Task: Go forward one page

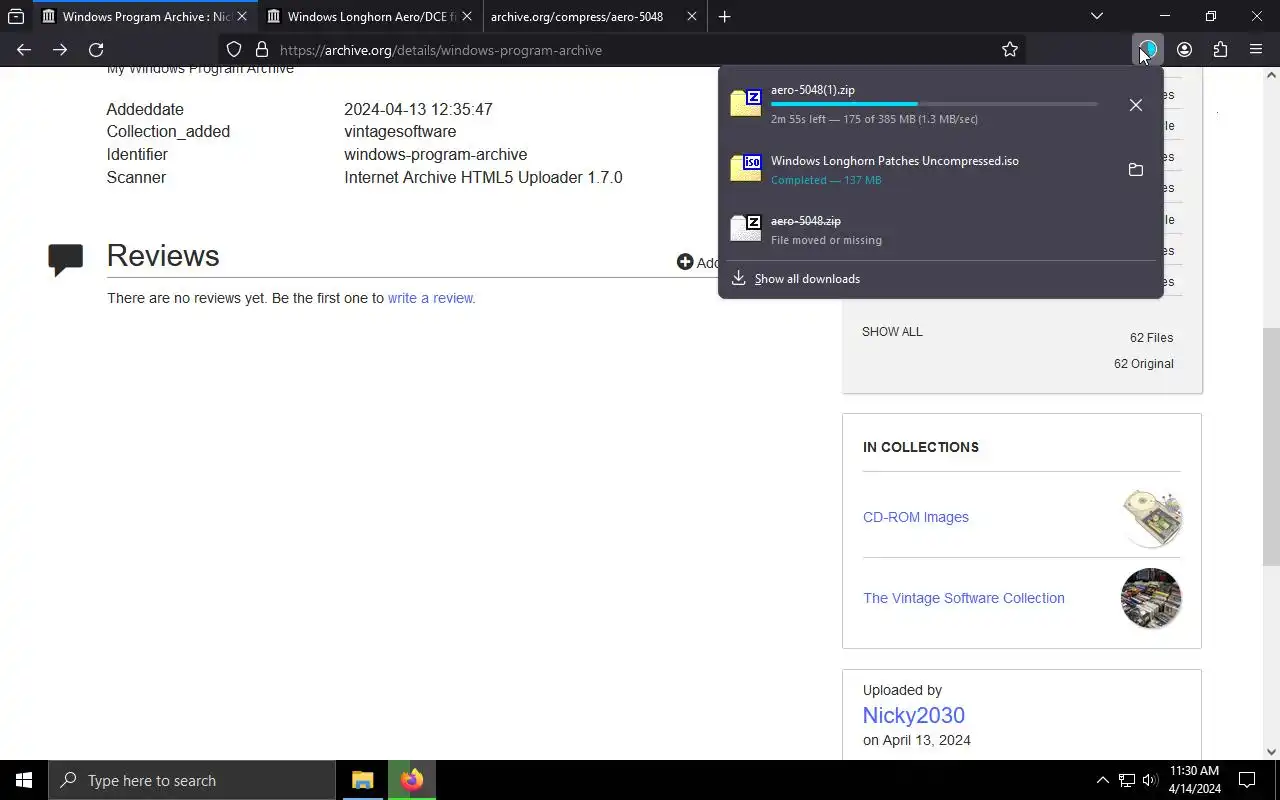Action: [x=60, y=49]
